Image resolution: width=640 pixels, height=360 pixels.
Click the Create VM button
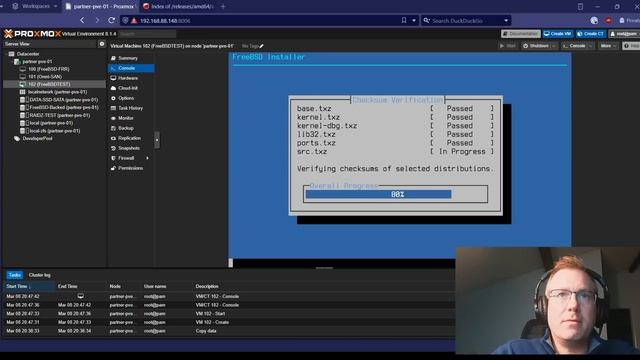coord(557,34)
